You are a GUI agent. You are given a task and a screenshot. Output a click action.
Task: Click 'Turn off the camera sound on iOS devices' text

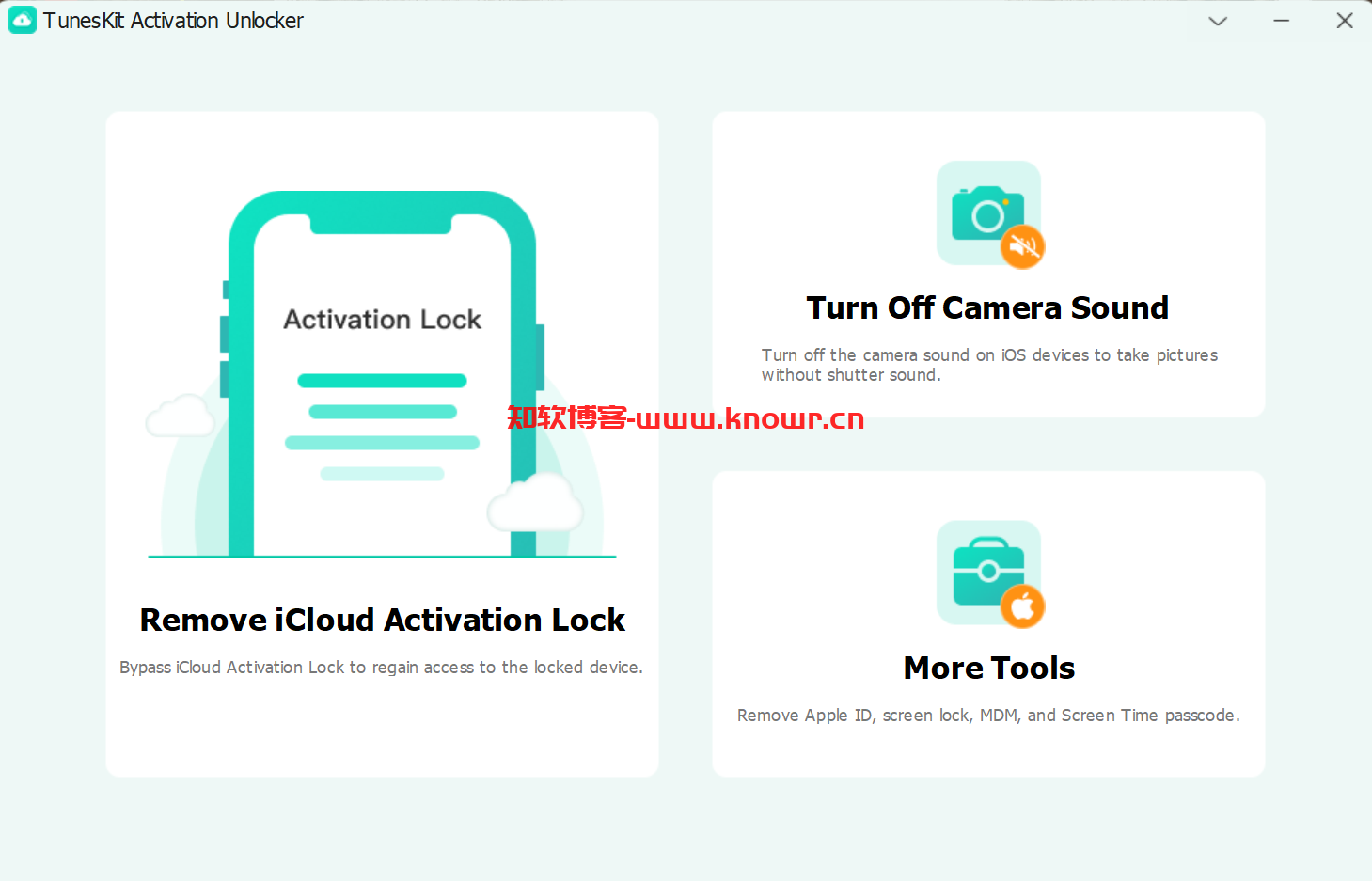[989, 365]
